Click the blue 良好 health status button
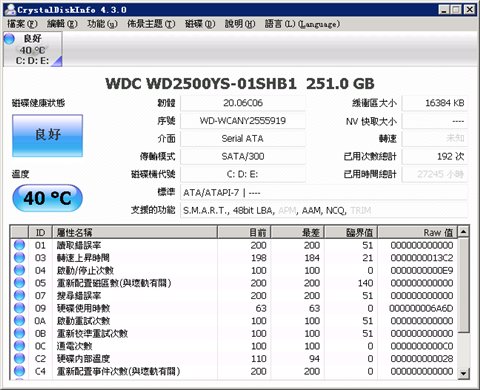 coord(47,135)
